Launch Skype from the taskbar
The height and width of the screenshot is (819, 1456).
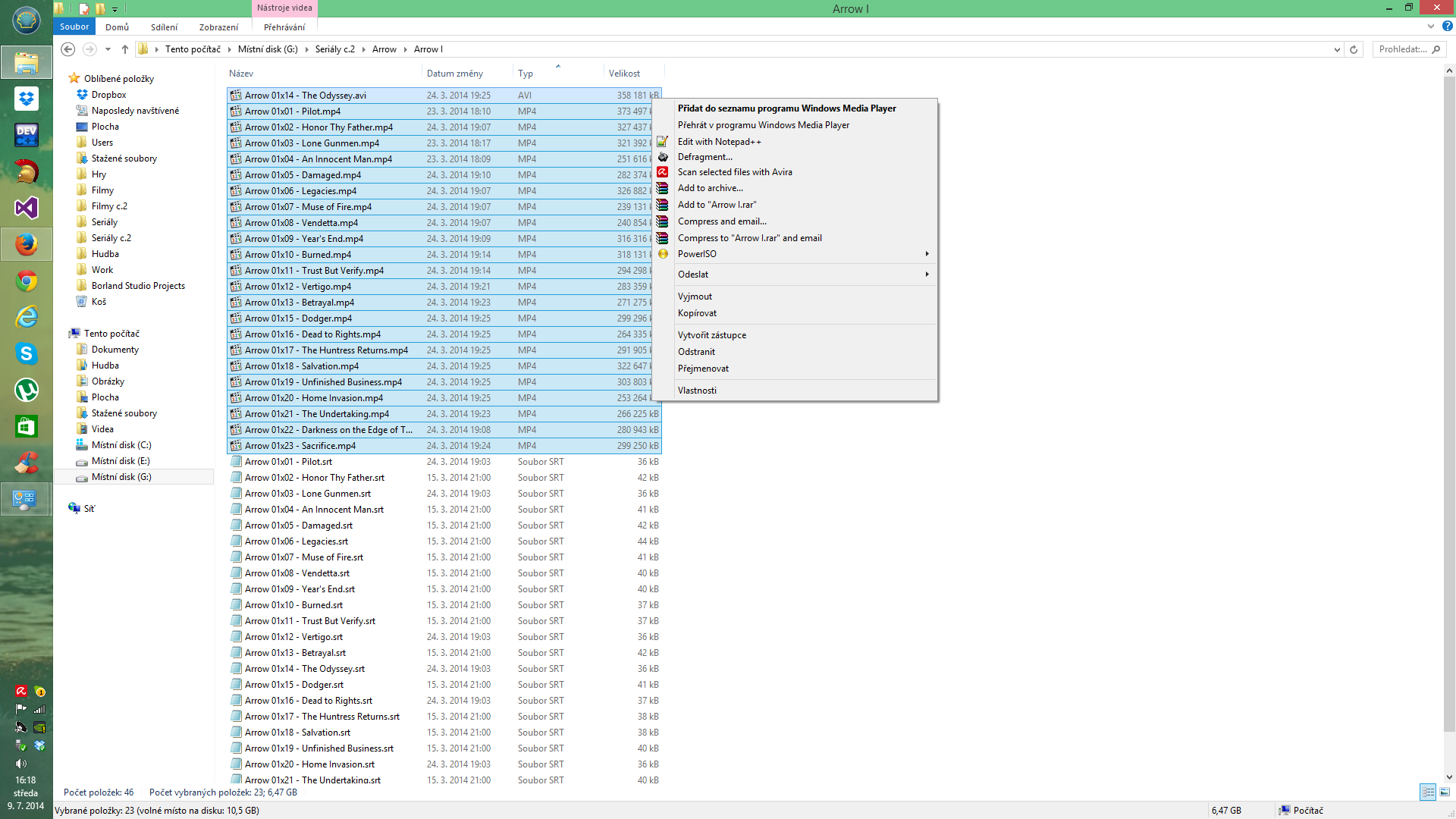point(27,353)
